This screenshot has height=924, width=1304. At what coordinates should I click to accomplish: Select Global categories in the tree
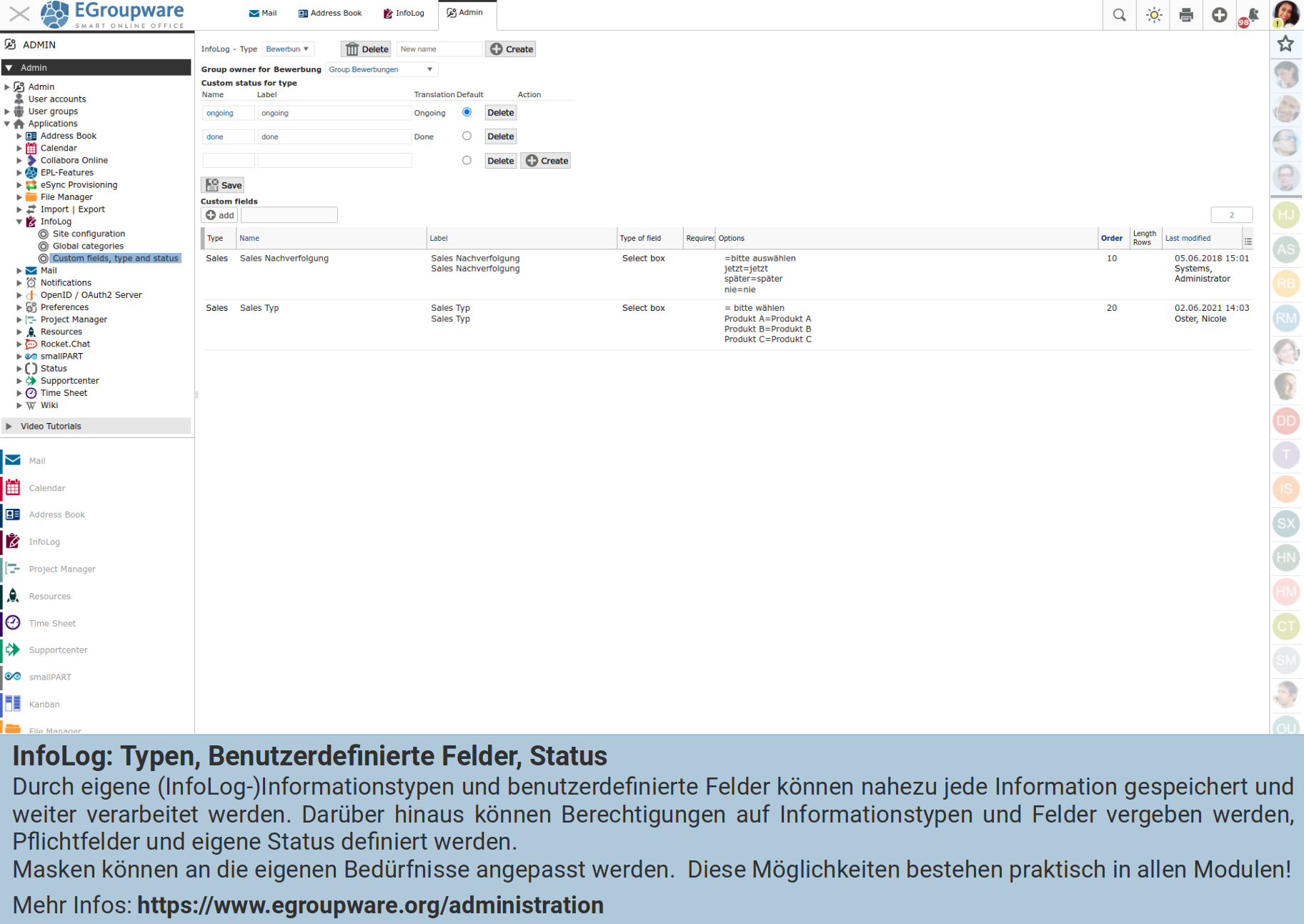[x=88, y=246]
